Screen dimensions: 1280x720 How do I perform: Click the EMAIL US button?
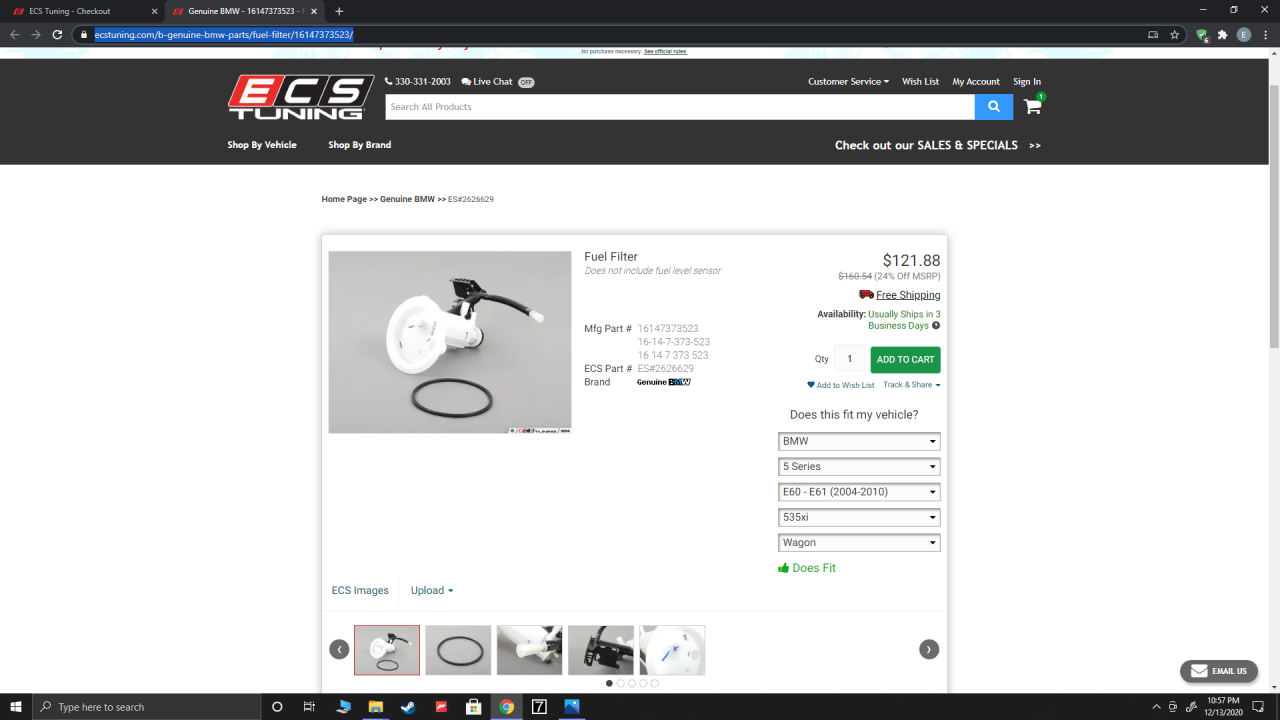(1218, 671)
